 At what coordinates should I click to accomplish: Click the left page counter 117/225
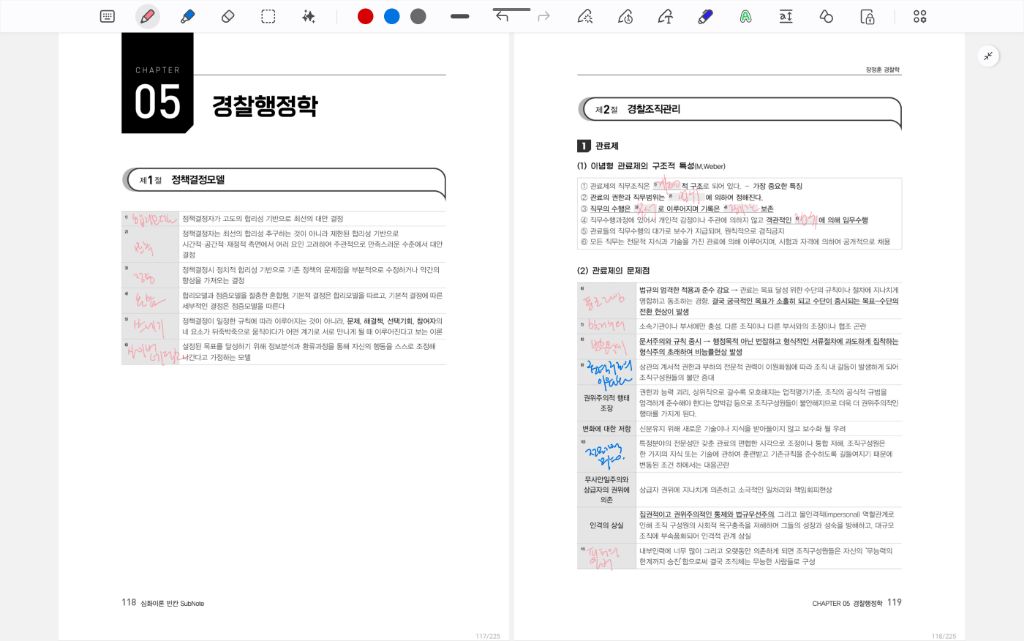[x=487, y=636]
